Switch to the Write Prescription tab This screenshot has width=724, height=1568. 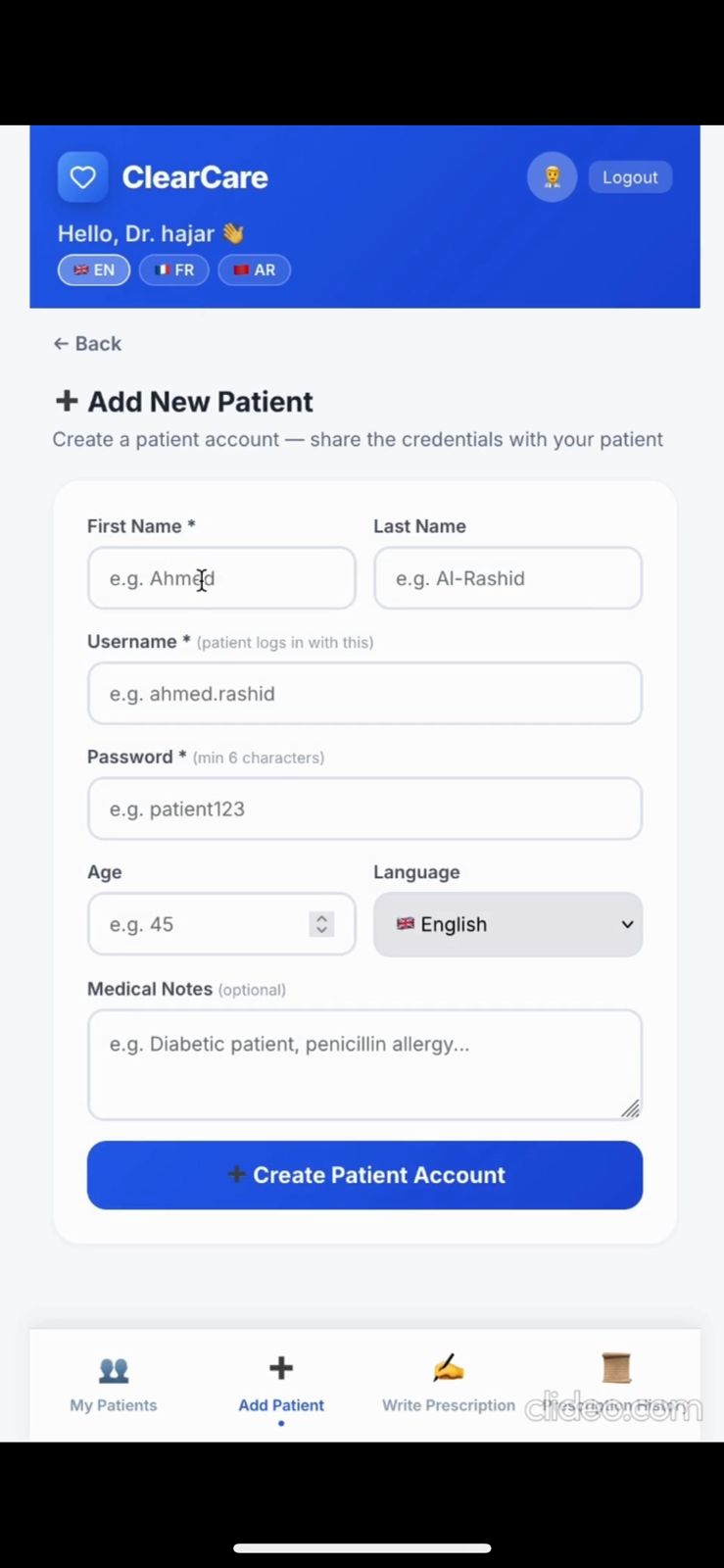[449, 1384]
